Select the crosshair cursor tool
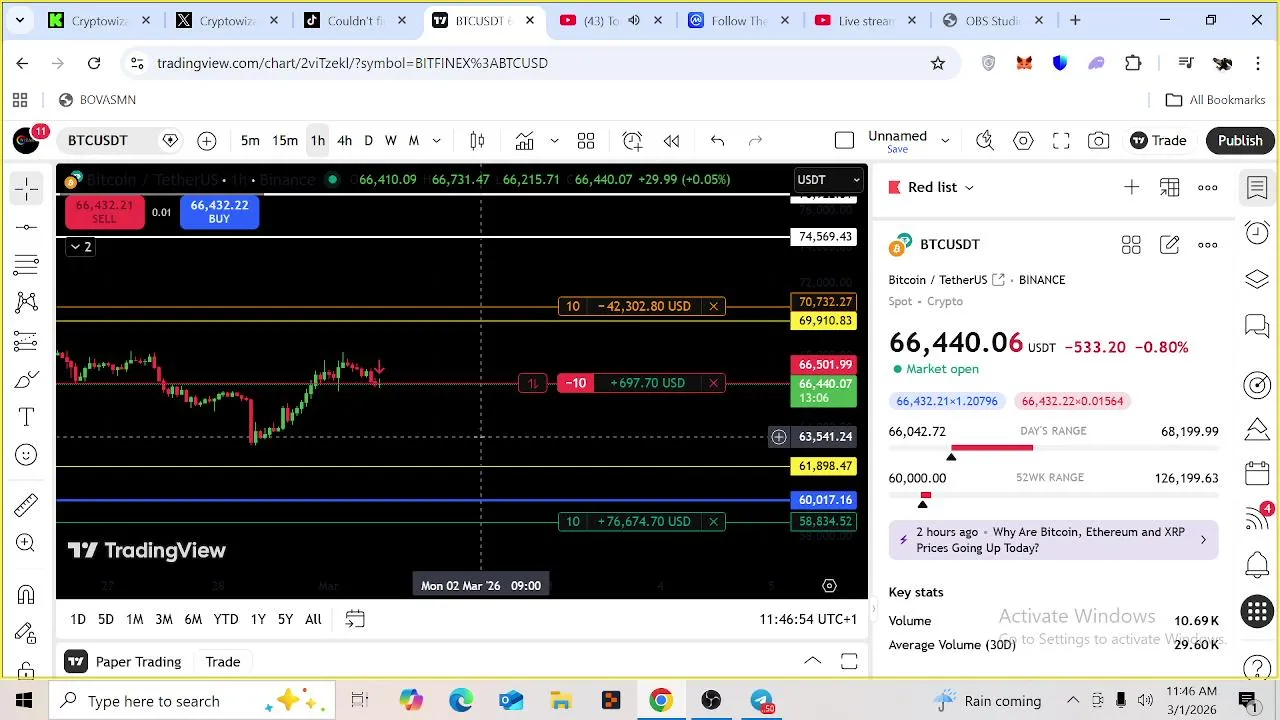This screenshot has height=720, width=1280. [x=27, y=188]
